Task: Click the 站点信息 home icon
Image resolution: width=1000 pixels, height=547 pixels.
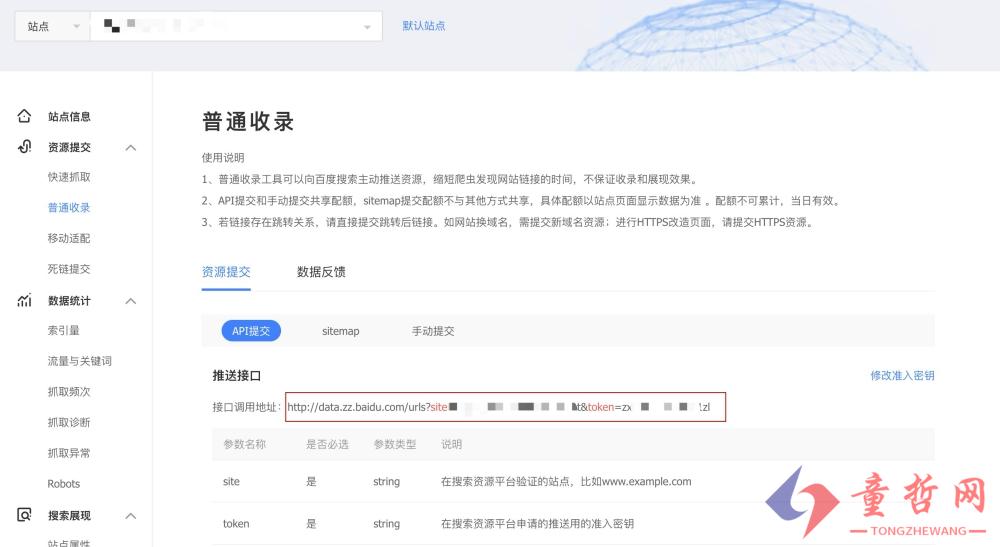Action: [x=24, y=116]
